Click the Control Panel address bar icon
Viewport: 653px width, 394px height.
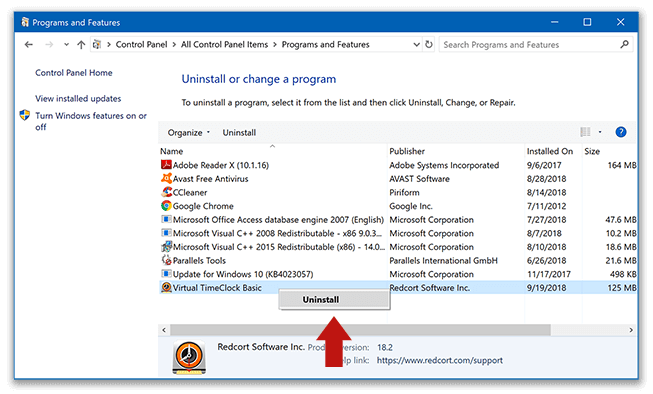pyautogui.click(x=97, y=45)
